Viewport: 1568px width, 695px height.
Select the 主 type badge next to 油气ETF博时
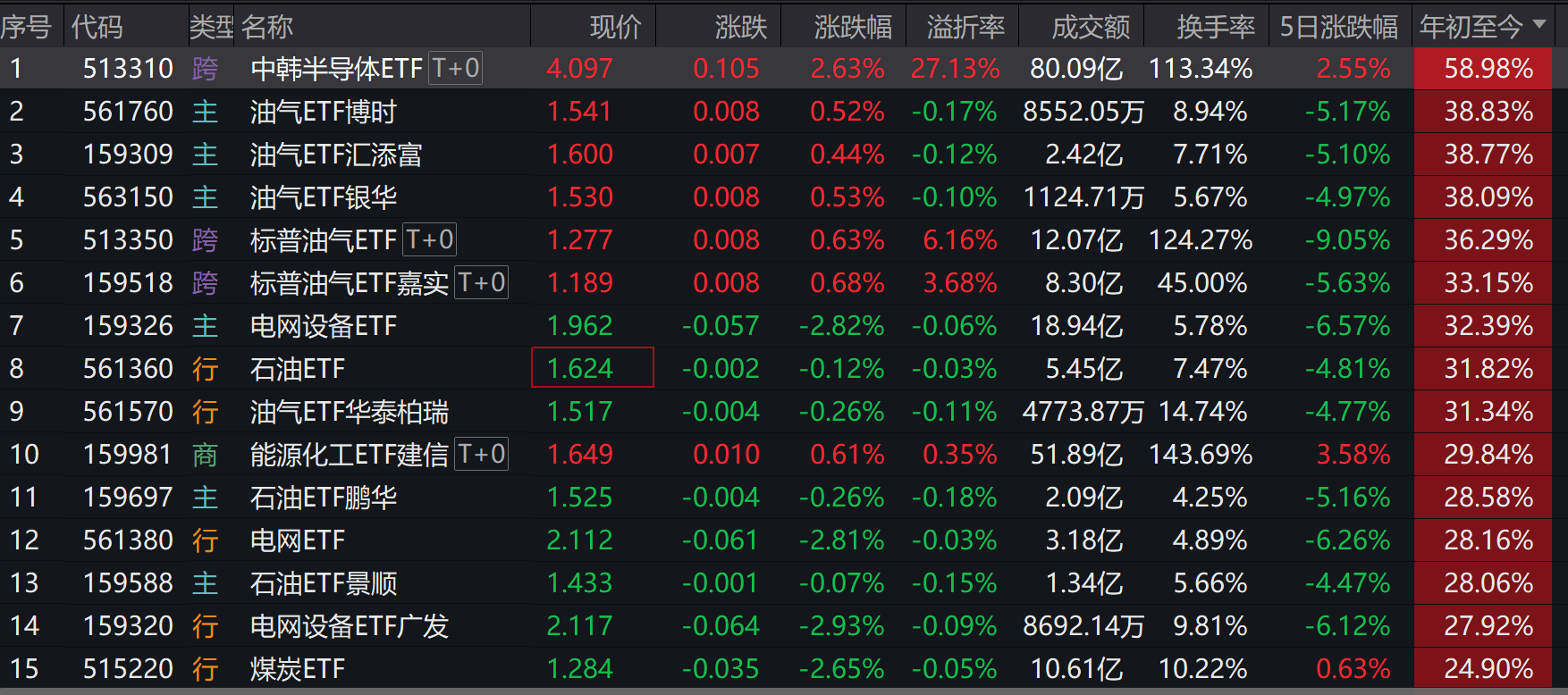tap(206, 111)
